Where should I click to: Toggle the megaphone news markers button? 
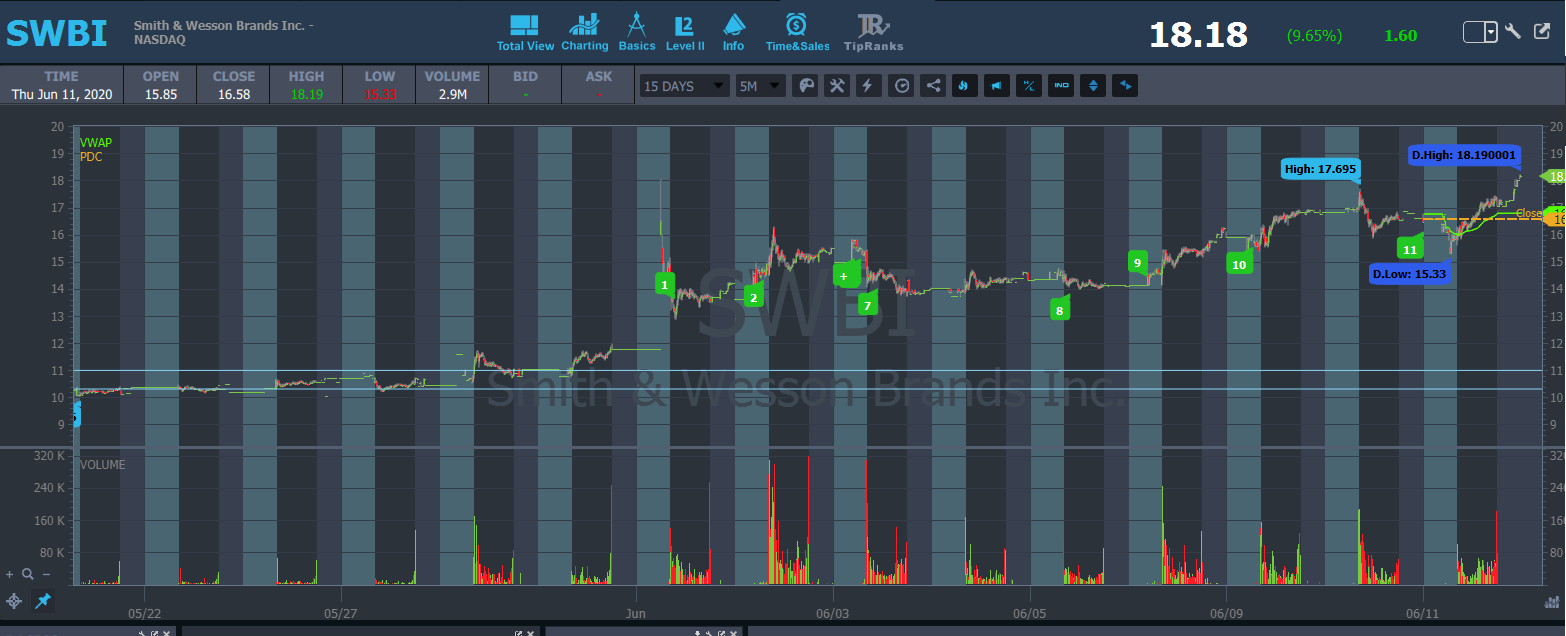click(x=996, y=86)
